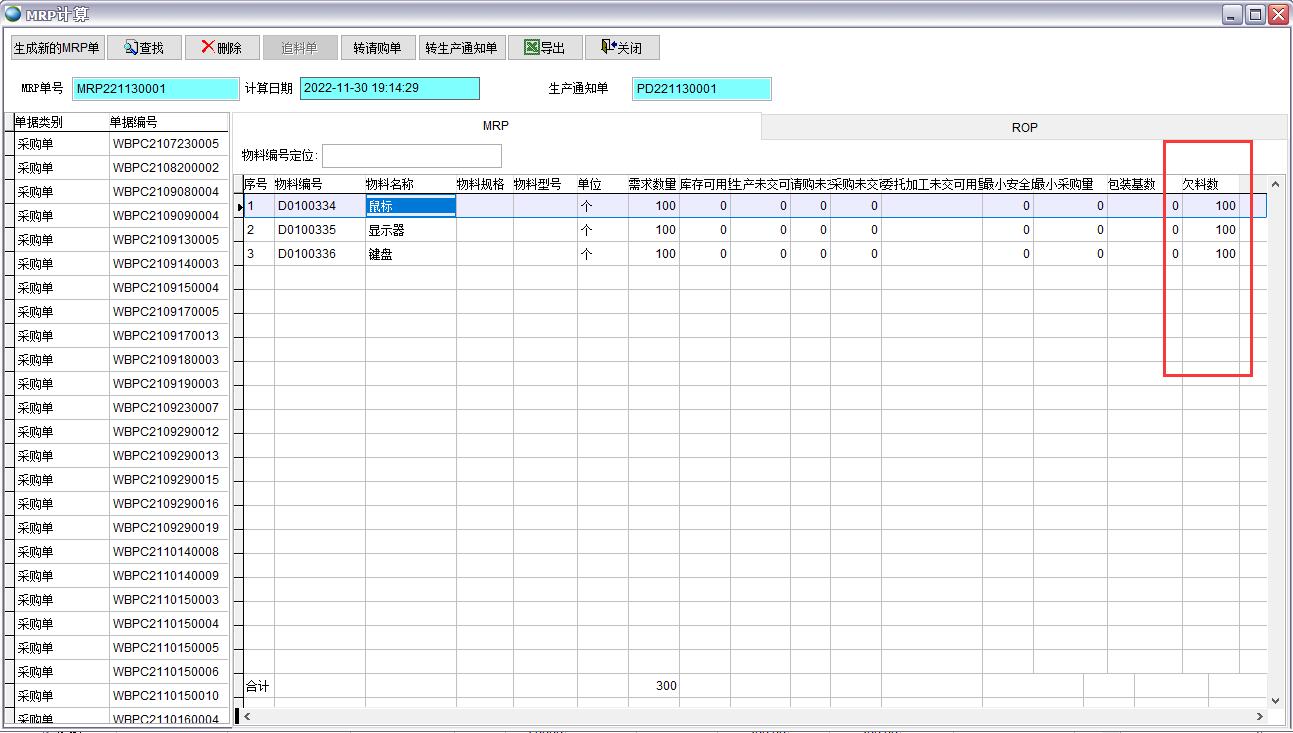
Task: Switch to the ROP tab
Action: tap(1024, 127)
